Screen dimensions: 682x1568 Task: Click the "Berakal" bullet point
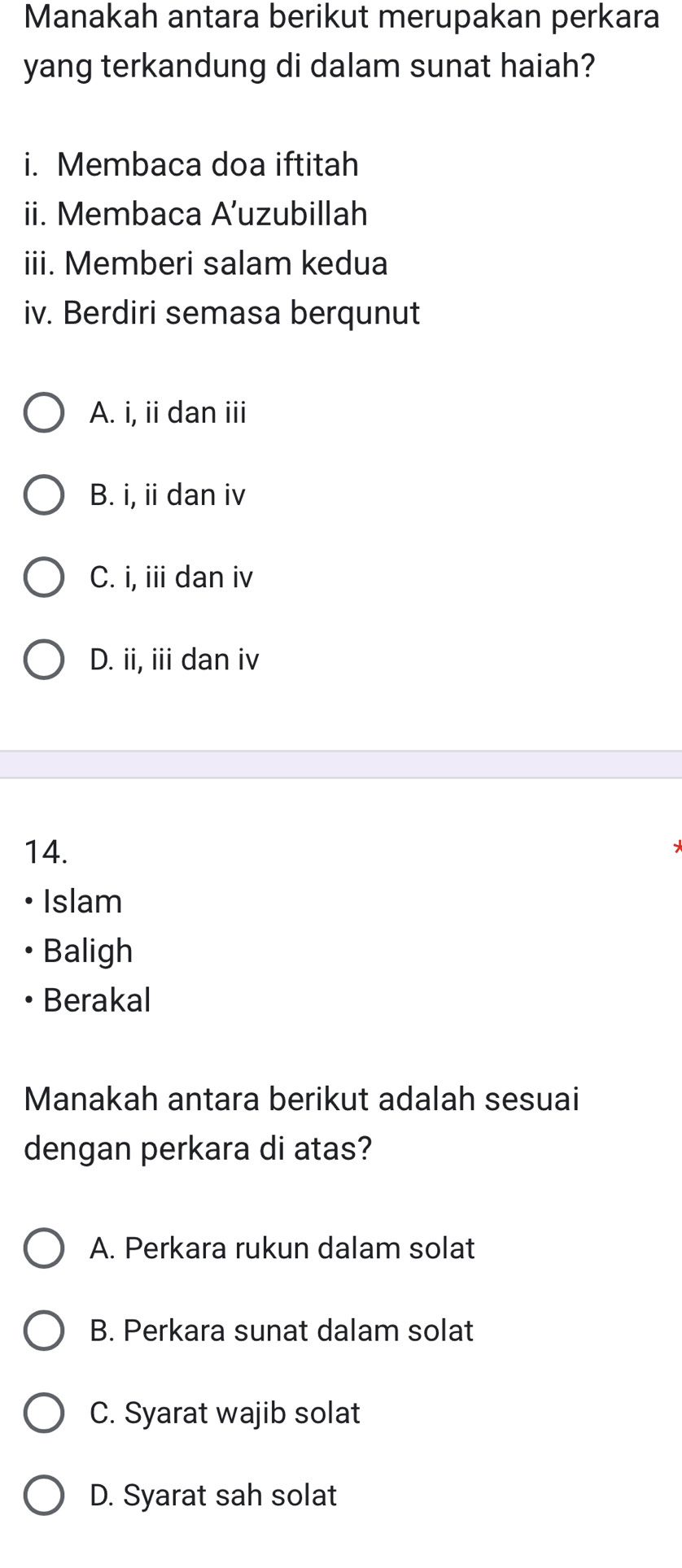(97, 1000)
